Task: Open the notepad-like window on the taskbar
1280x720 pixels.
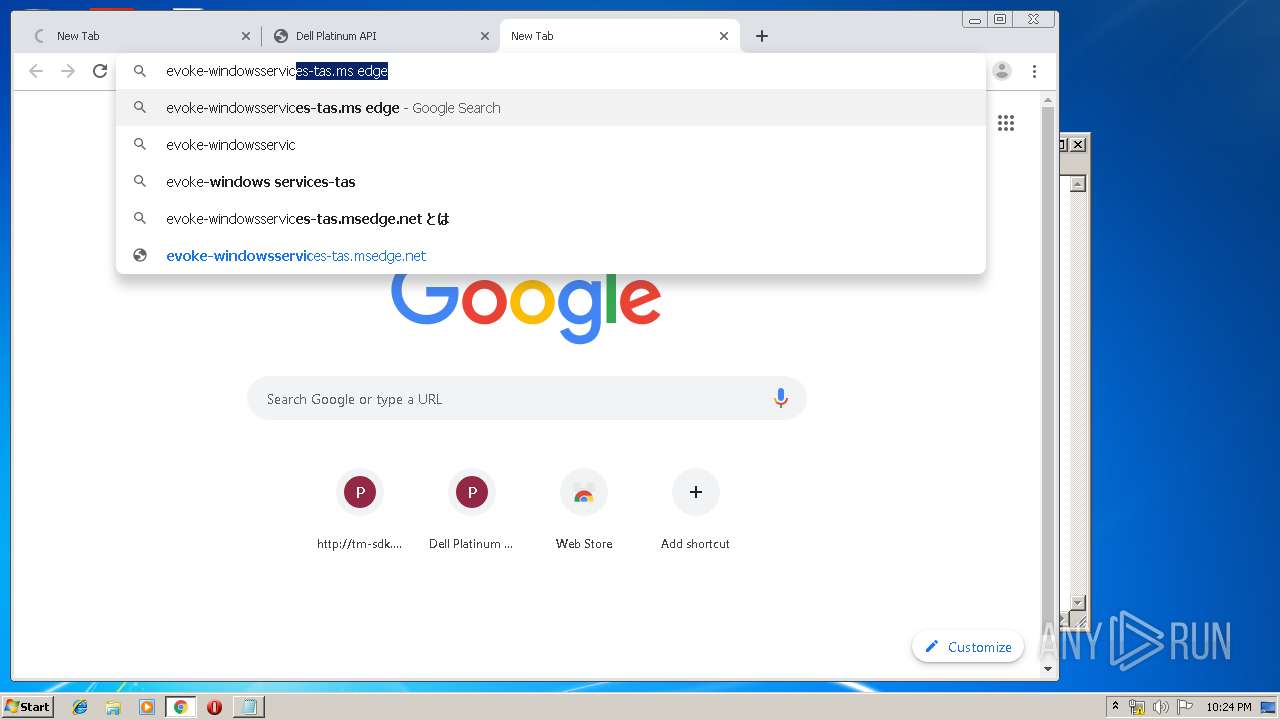Action: coord(248,707)
